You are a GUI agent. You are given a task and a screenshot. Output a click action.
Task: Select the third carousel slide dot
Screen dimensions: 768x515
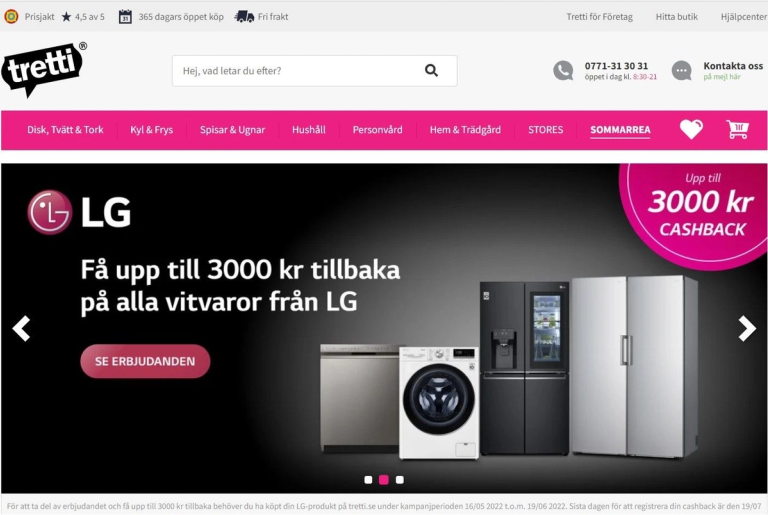click(400, 480)
